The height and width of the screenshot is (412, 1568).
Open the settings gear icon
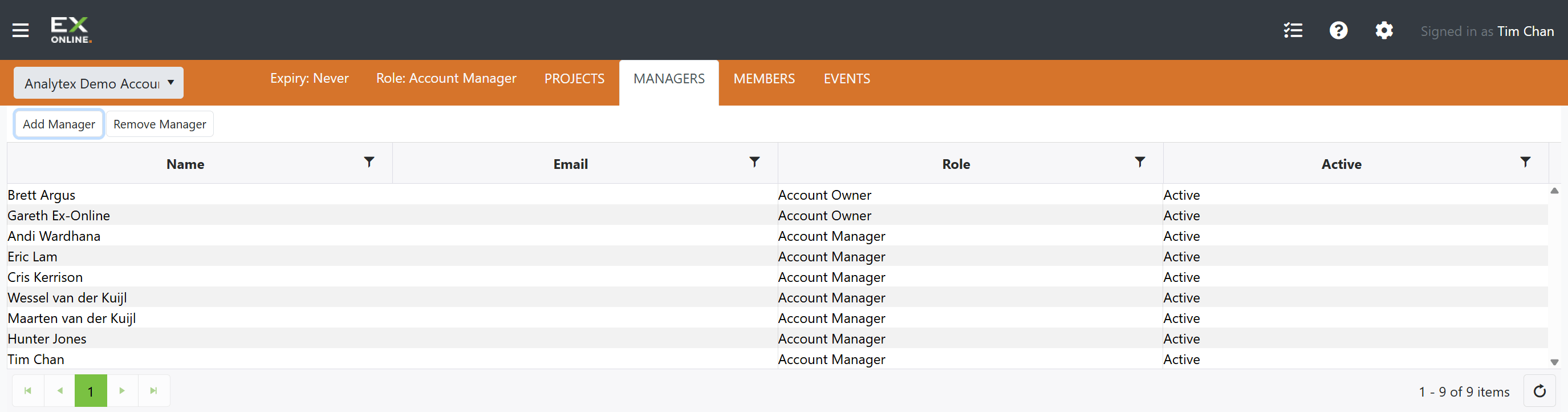point(1384,30)
